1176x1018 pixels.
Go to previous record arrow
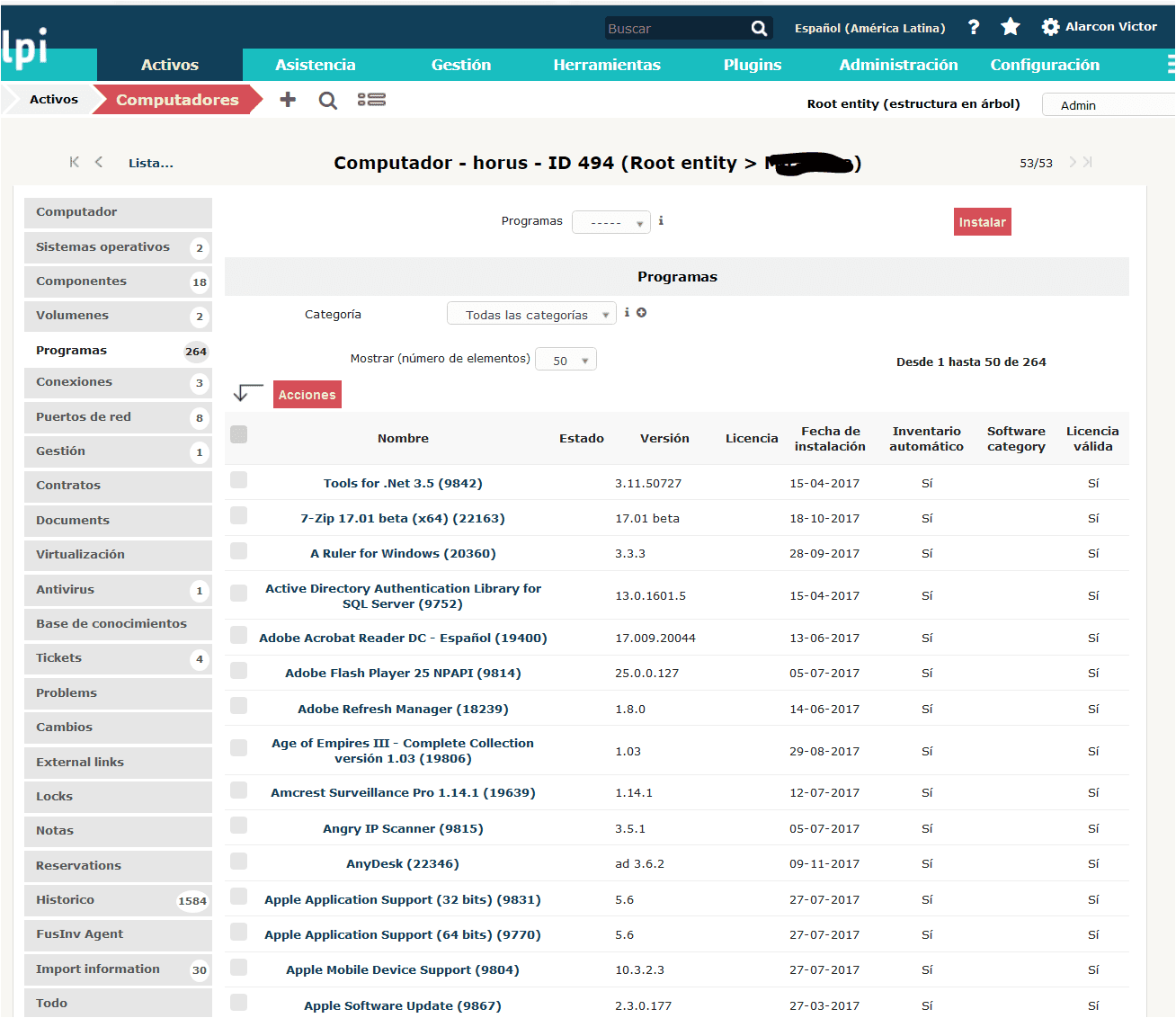click(x=99, y=162)
